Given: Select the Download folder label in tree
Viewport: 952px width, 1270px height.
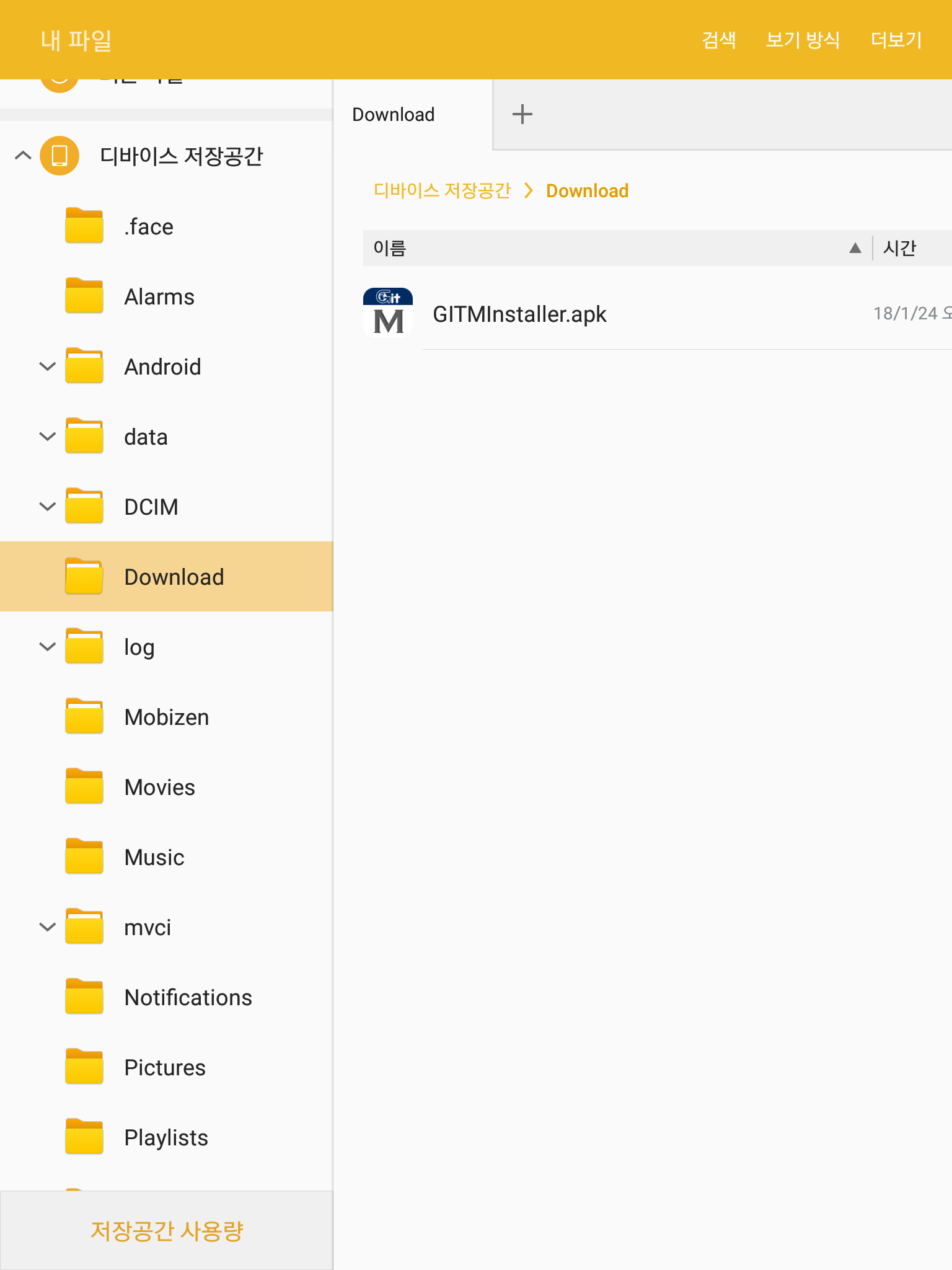Looking at the screenshot, I should pyautogui.click(x=174, y=577).
